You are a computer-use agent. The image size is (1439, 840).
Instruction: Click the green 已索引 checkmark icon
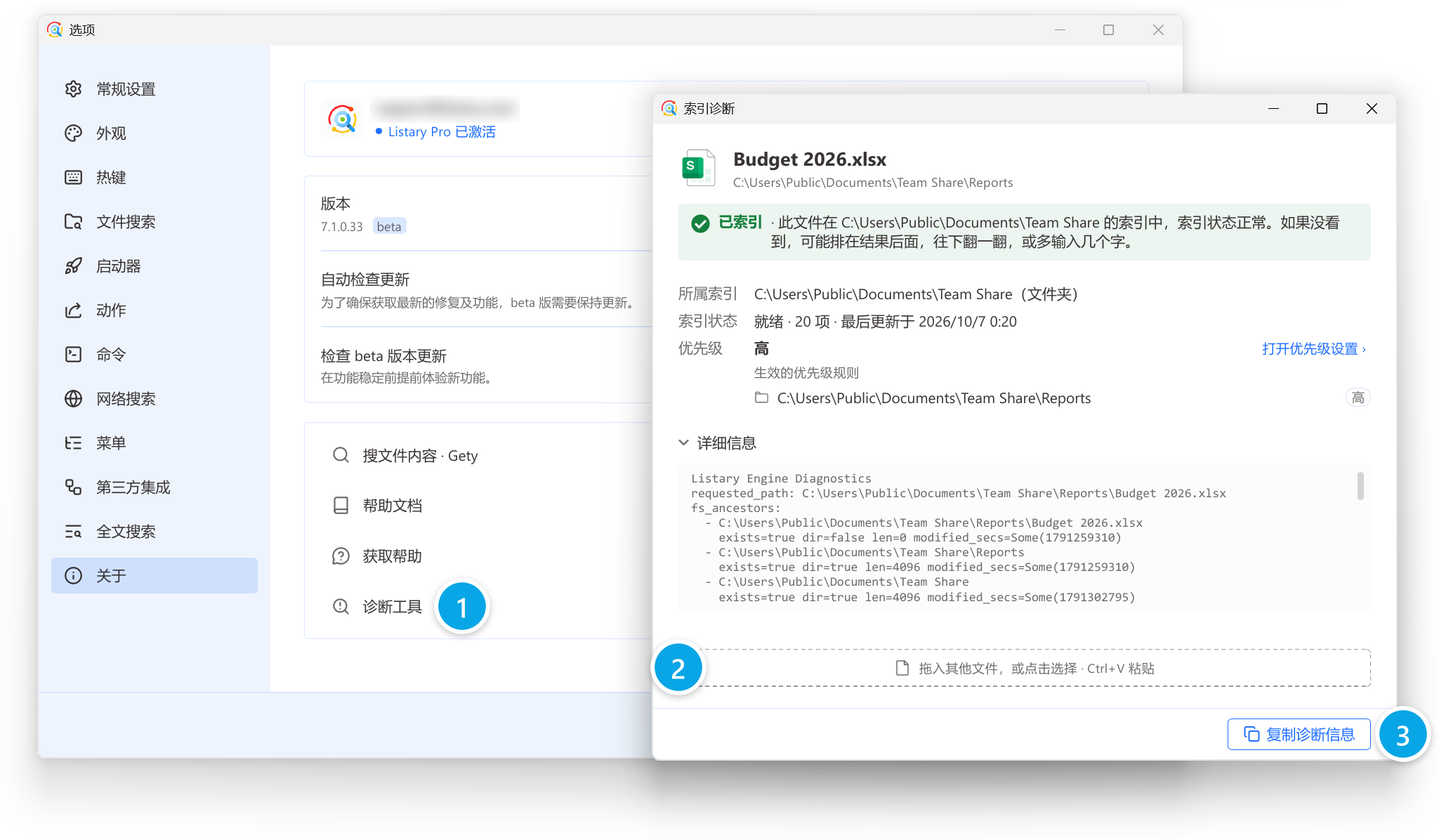[700, 223]
